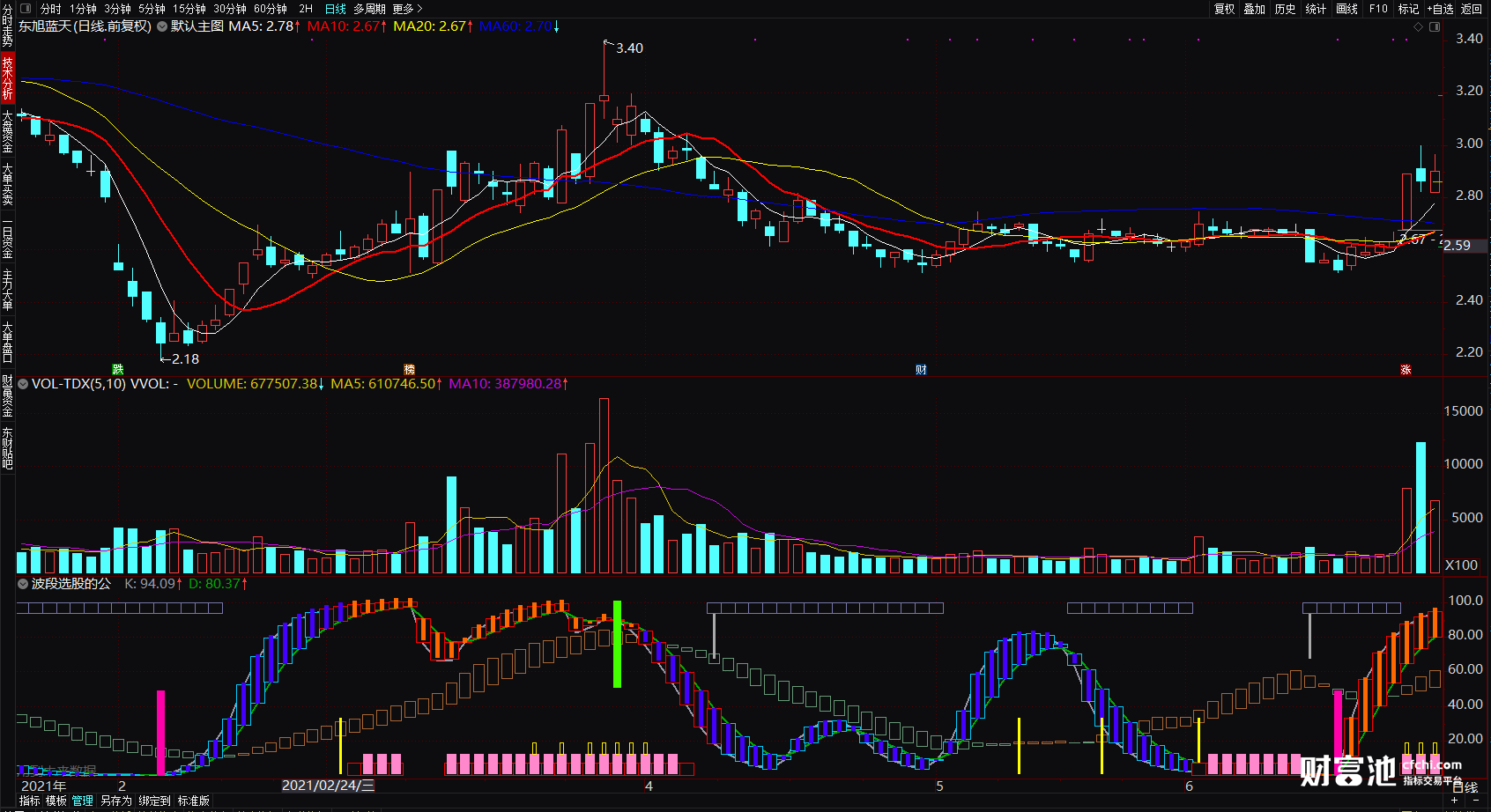
Task: Open the 一日资金 sidebar tab
Action: click(x=7, y=238)
